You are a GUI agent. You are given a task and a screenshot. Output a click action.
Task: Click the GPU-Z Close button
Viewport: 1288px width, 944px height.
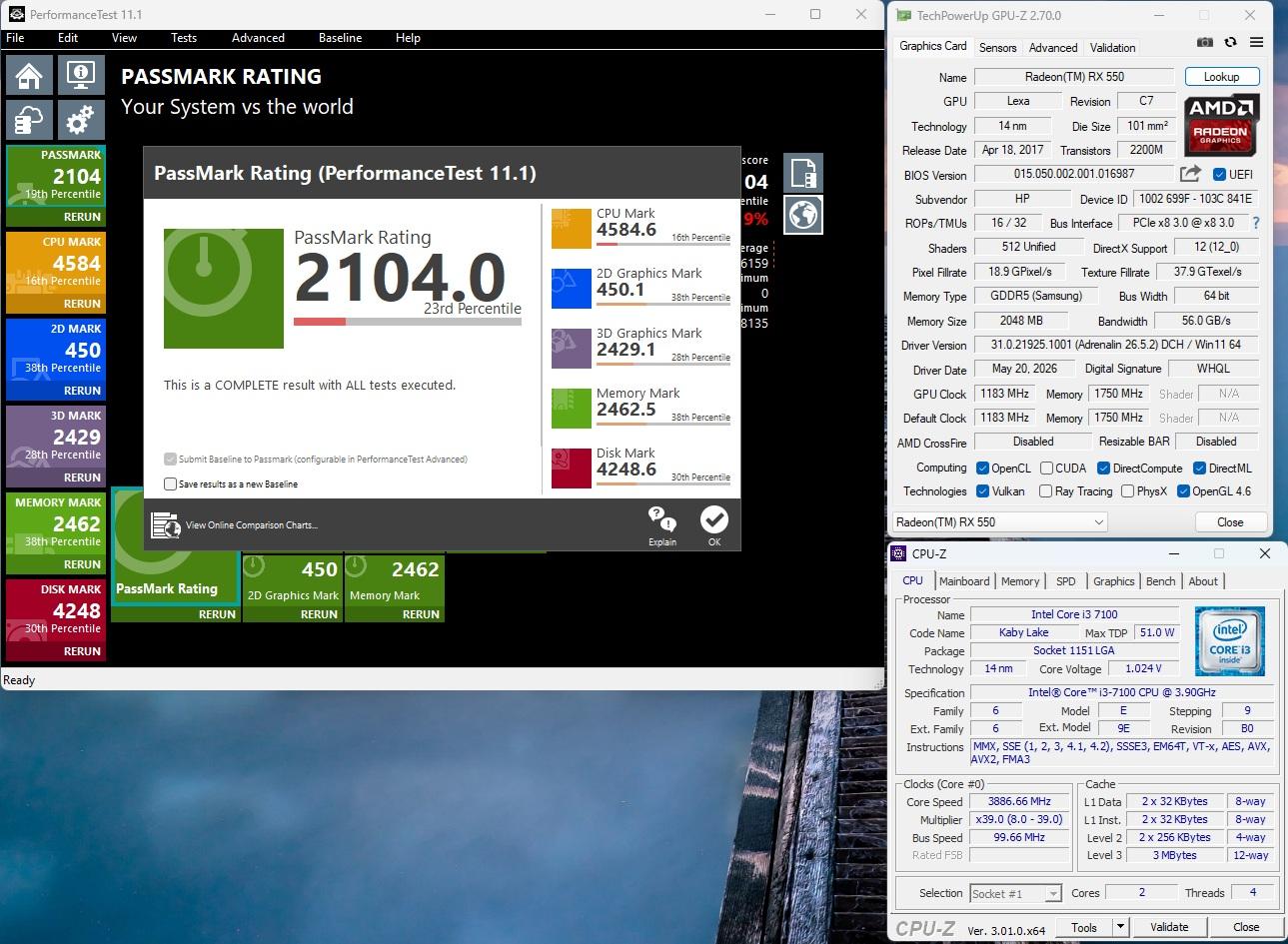tap(1230, 522)
